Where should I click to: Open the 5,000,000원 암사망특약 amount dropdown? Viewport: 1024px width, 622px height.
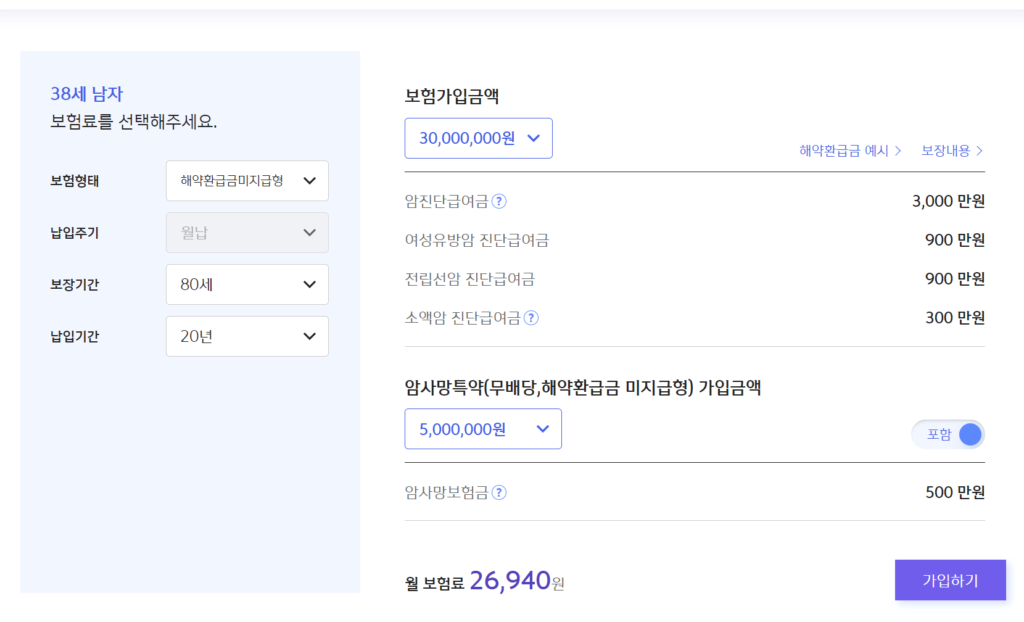tap(483, 429)
